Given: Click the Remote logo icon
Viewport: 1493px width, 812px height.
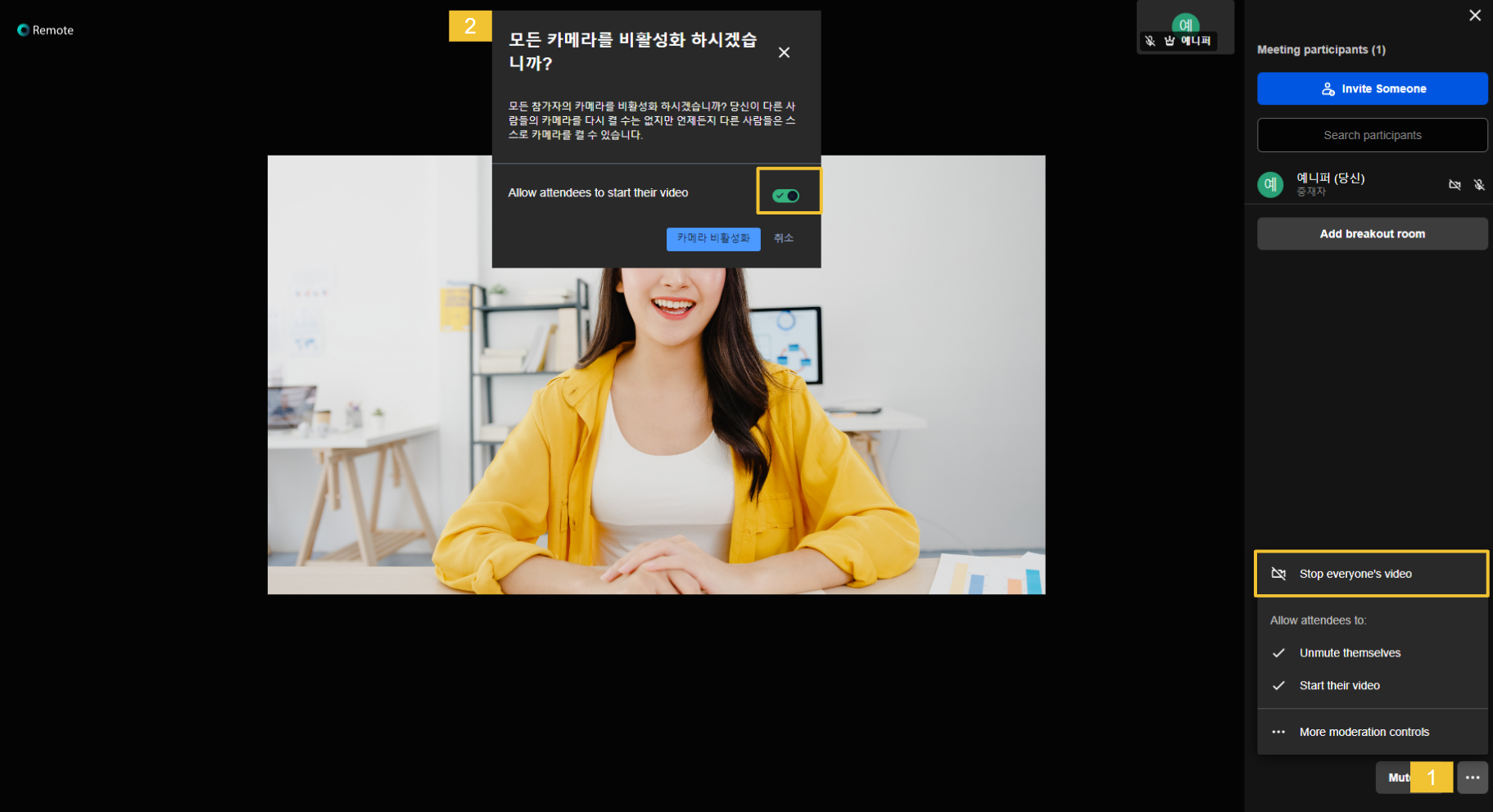Looking at the screenshot, I should tap(23, 30).
